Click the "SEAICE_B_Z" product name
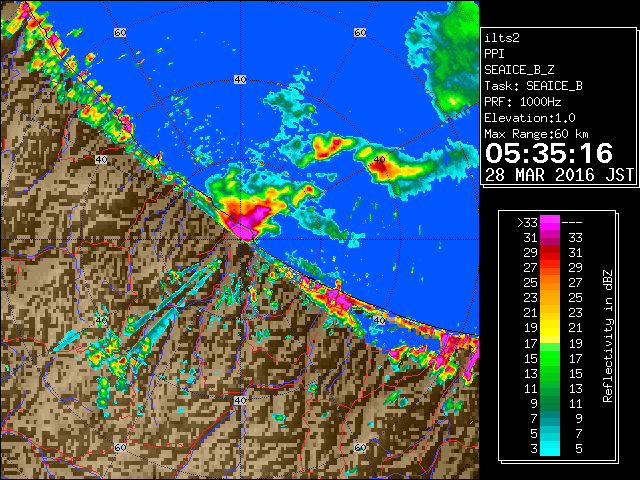Screen dimensions: 640x480 [519, 70]
